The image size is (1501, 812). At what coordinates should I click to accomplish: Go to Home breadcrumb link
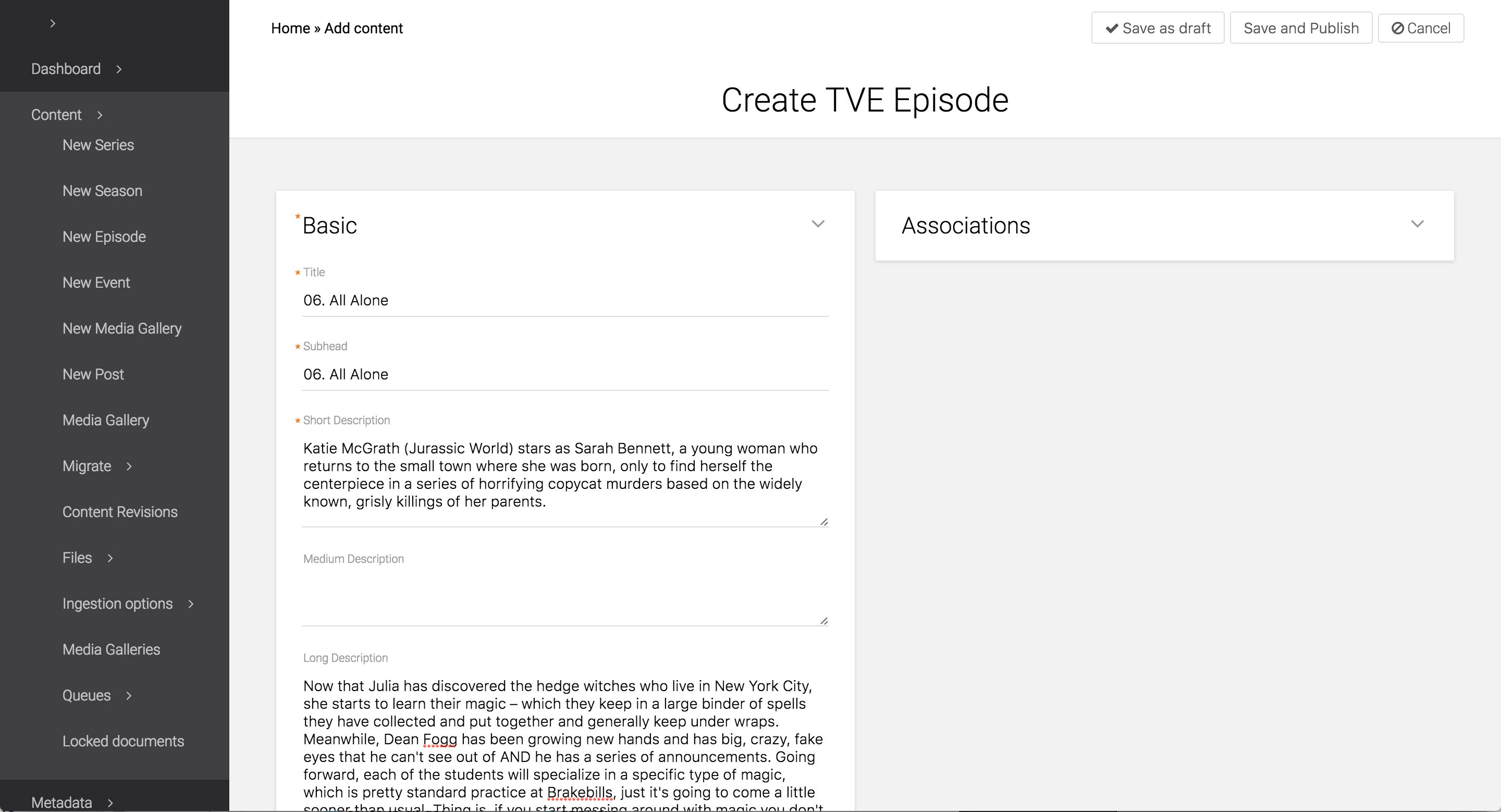pyautogui.click(x=290, y=28)
